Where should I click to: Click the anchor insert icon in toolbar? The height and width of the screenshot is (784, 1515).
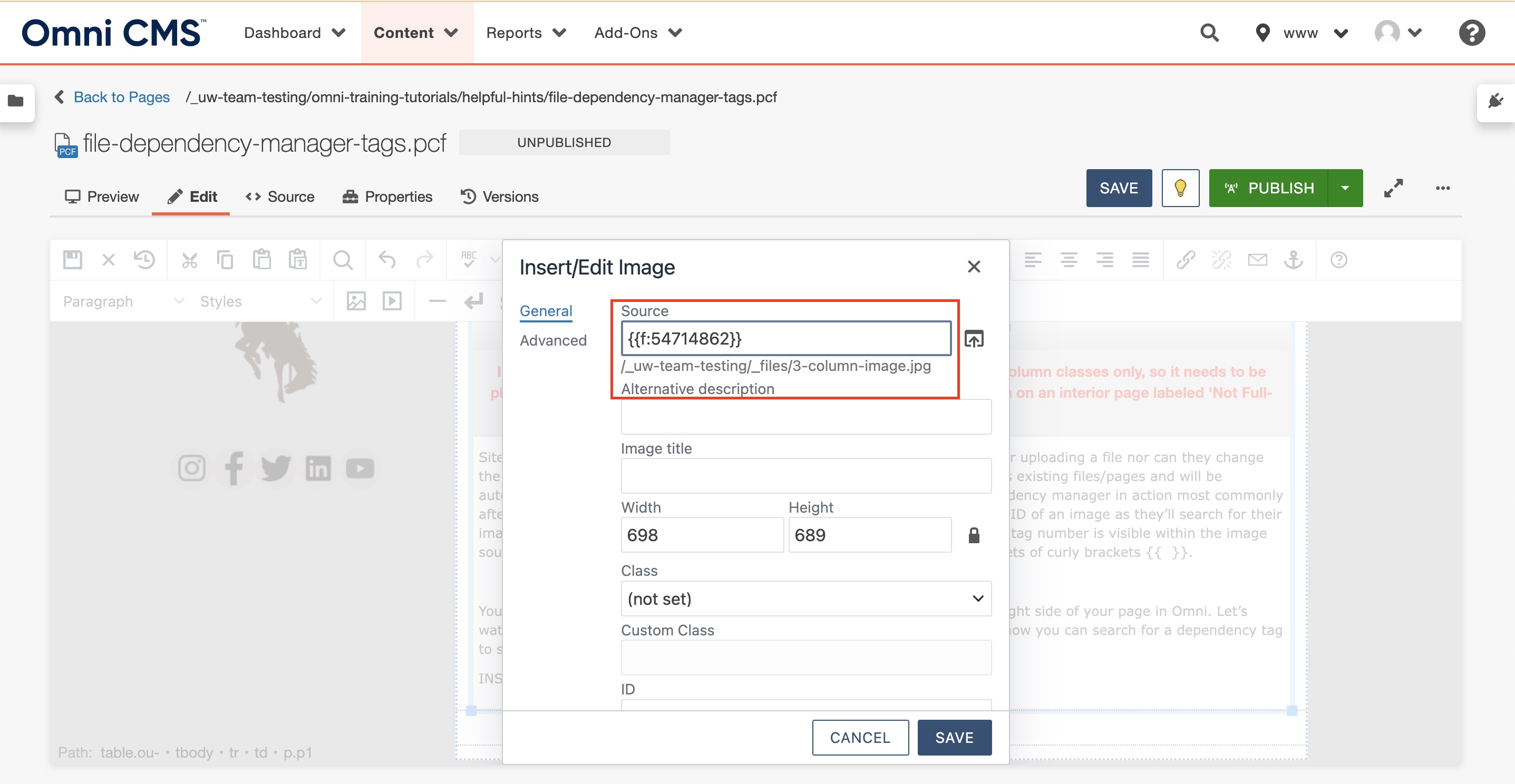point(1293,261)
